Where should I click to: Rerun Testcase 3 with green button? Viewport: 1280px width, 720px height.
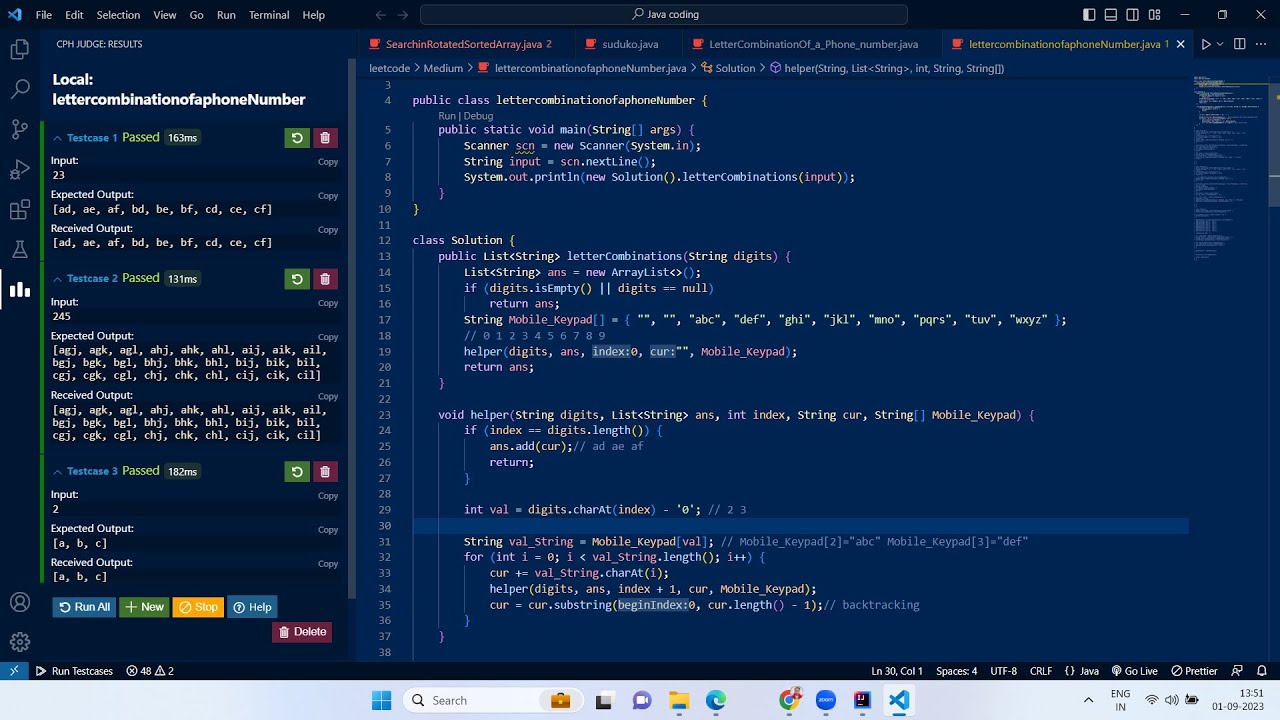pos(297,471)
